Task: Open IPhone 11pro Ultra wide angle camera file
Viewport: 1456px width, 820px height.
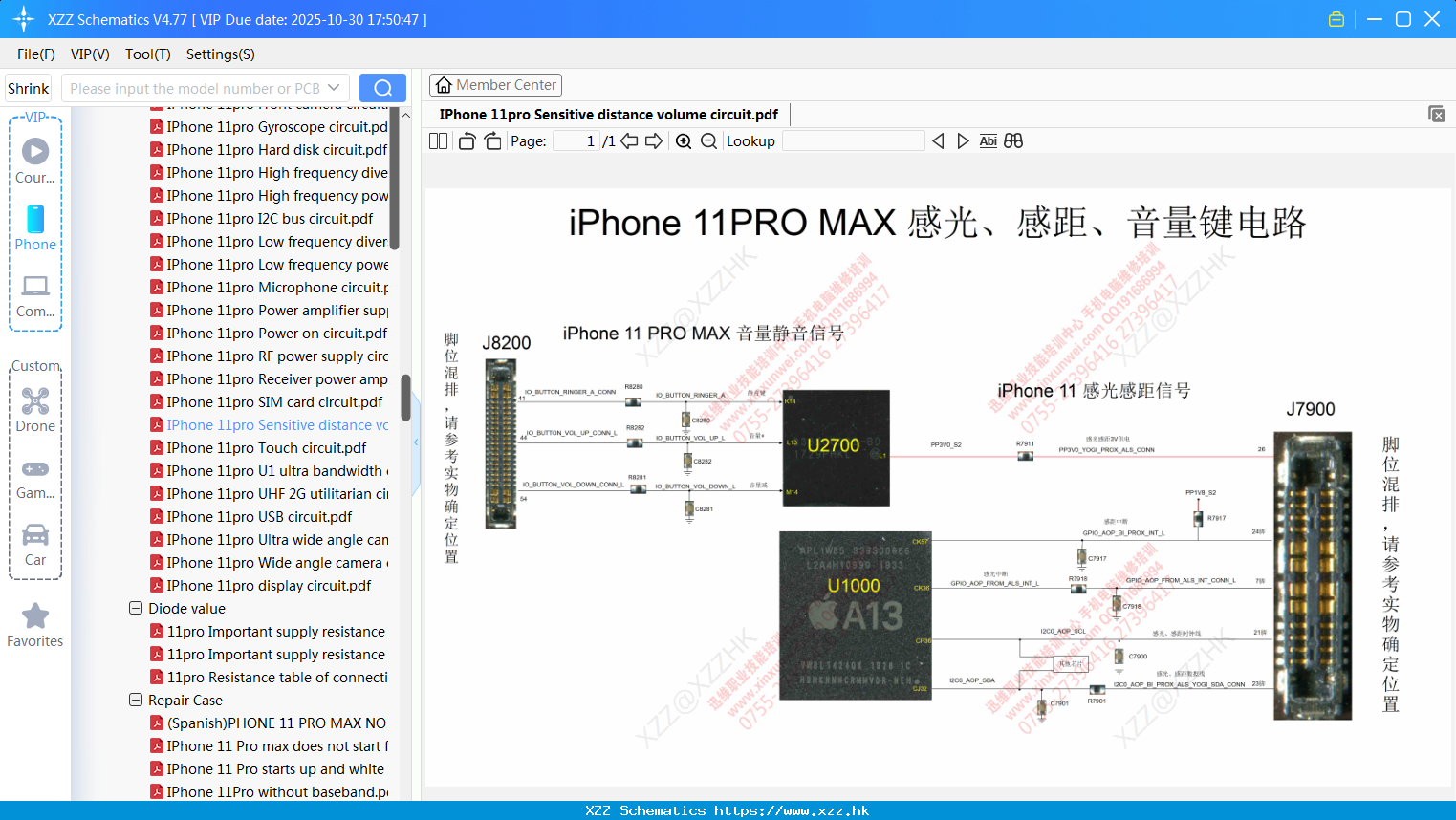Action: (x=270, y=539)
